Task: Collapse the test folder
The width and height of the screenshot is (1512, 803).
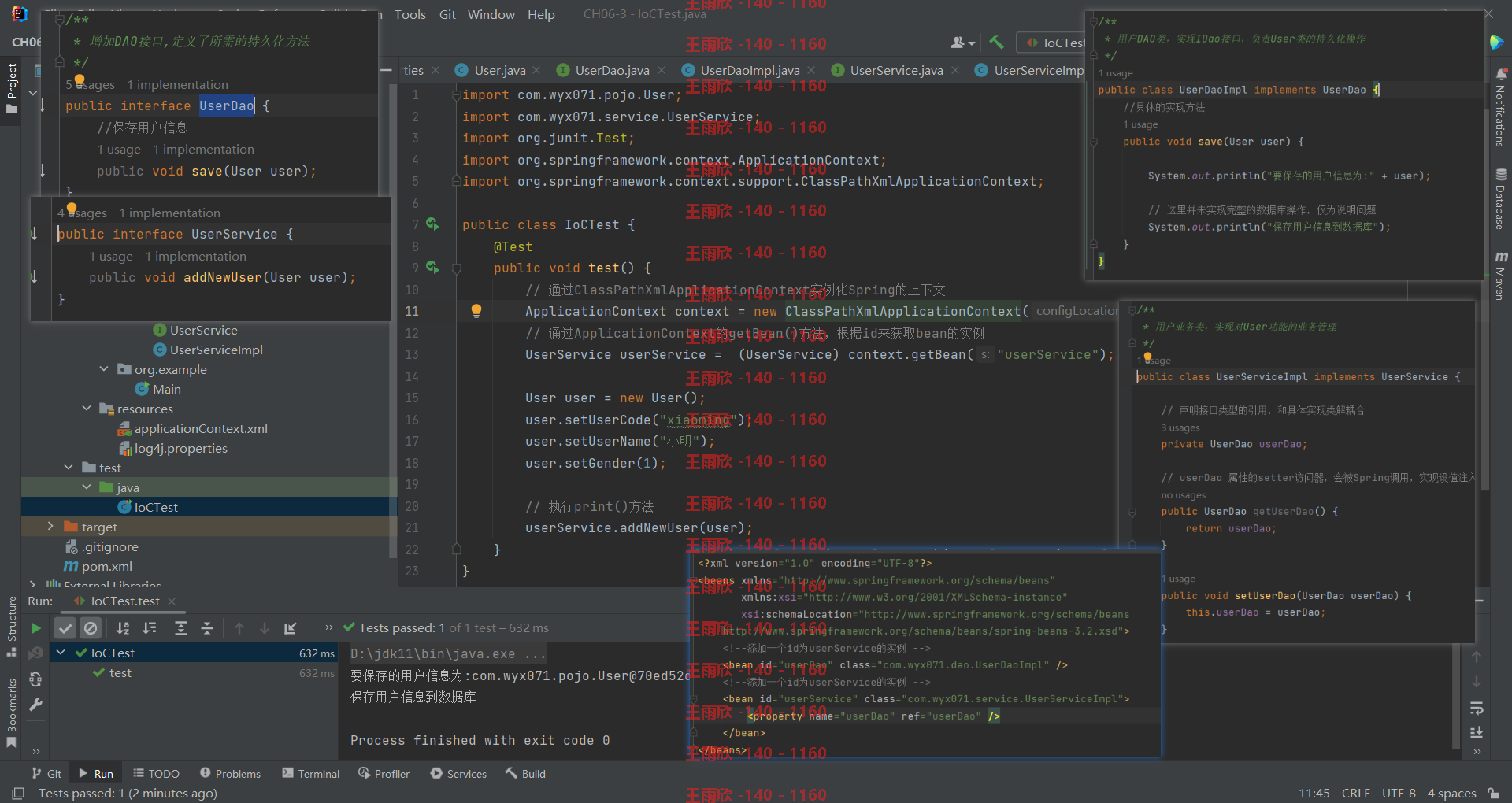Action: click(69, 468)
